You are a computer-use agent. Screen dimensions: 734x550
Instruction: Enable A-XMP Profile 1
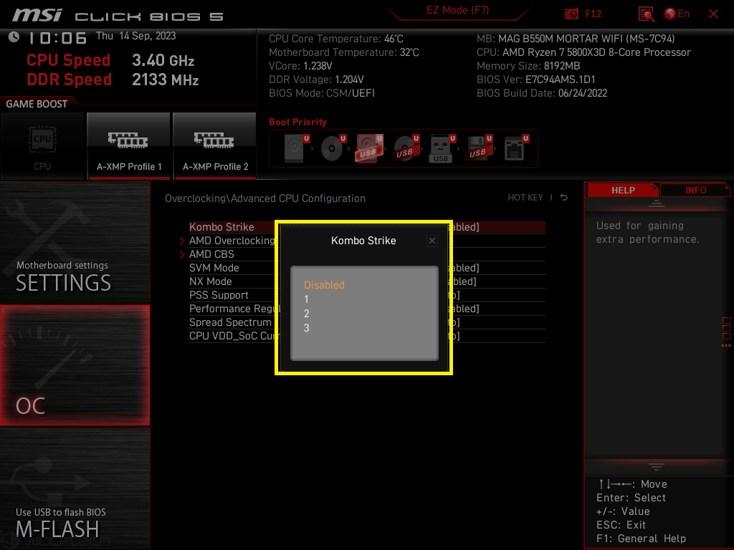129,146
